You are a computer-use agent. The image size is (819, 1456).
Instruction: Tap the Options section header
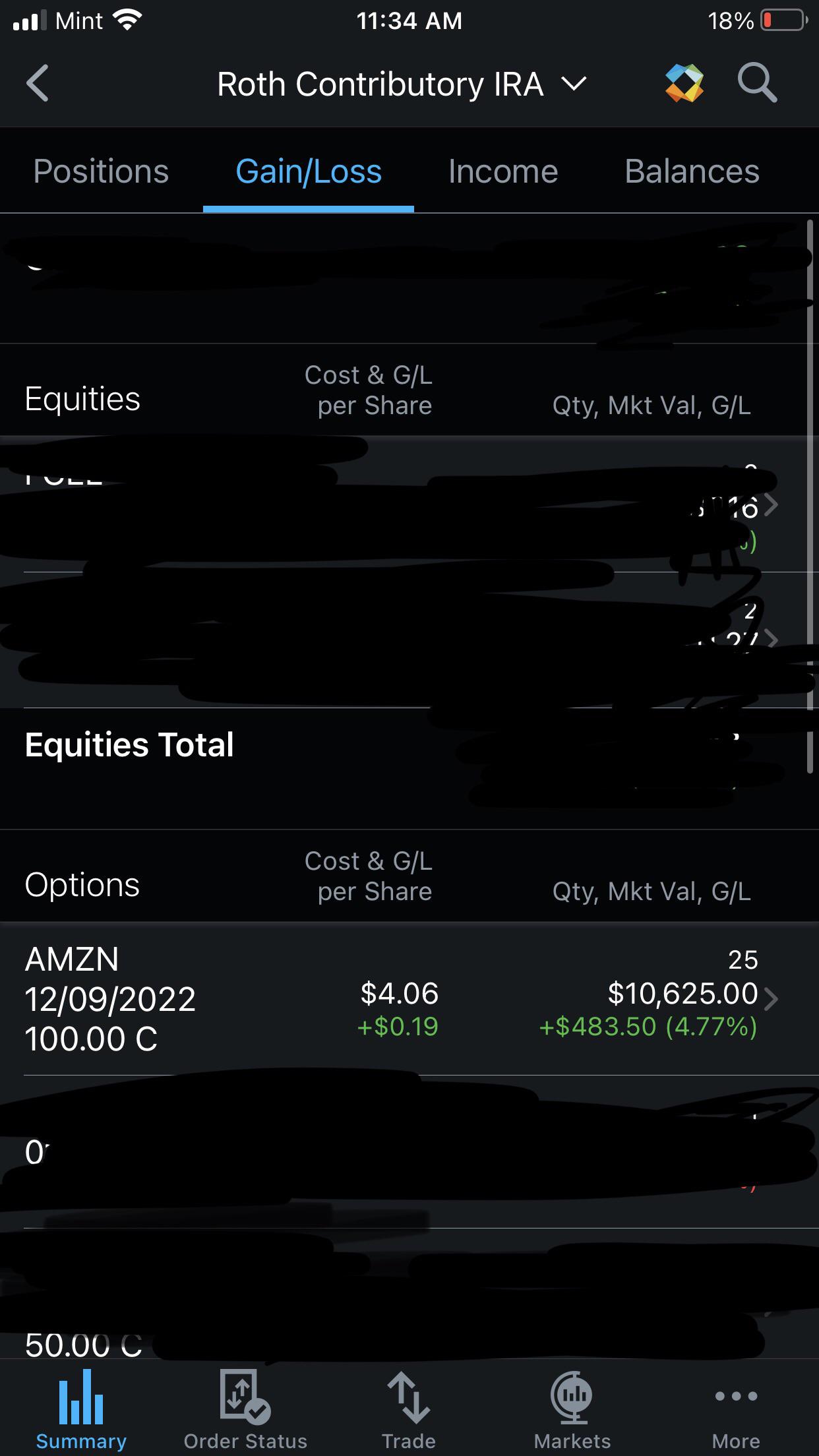point(82,884)
